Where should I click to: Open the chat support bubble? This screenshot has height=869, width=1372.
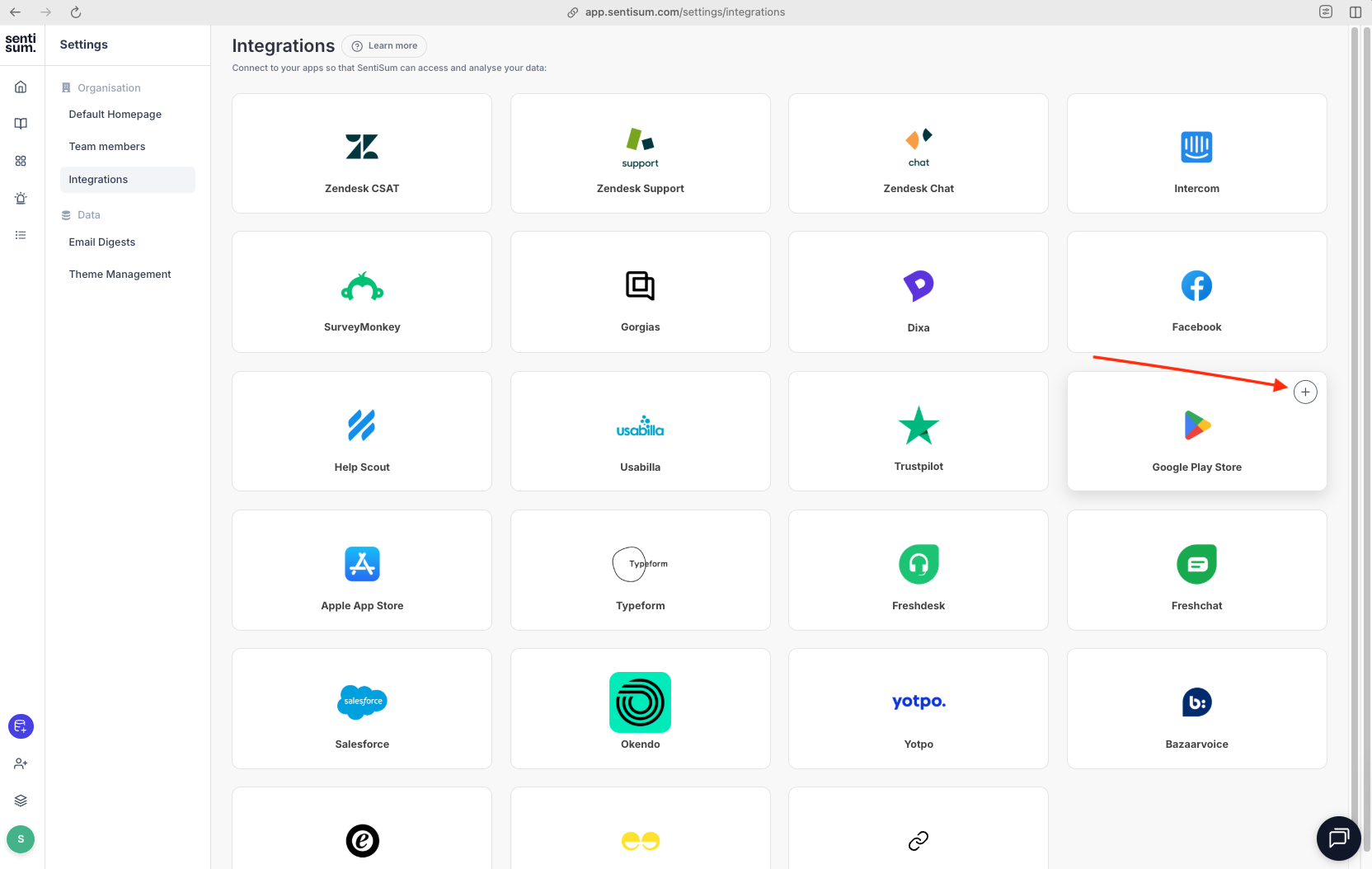(1338, 838)
